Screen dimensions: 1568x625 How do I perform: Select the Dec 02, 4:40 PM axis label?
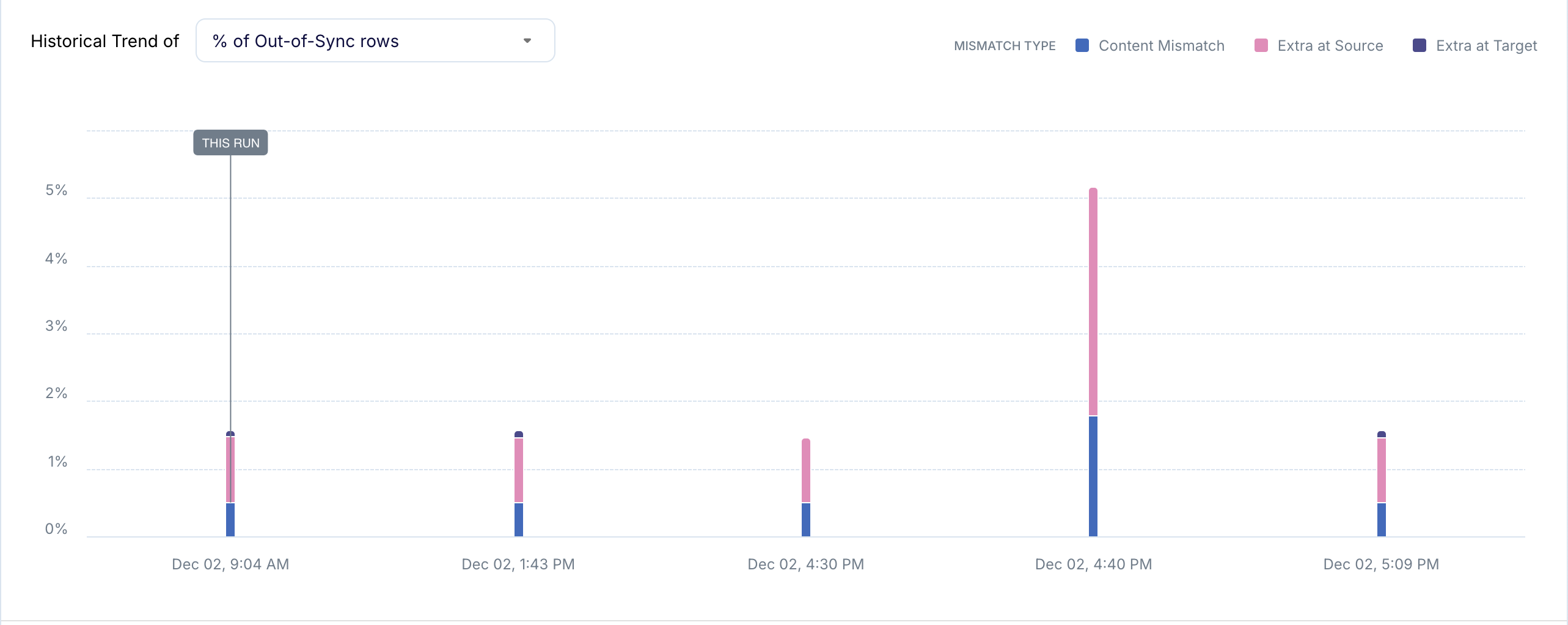1093,564
